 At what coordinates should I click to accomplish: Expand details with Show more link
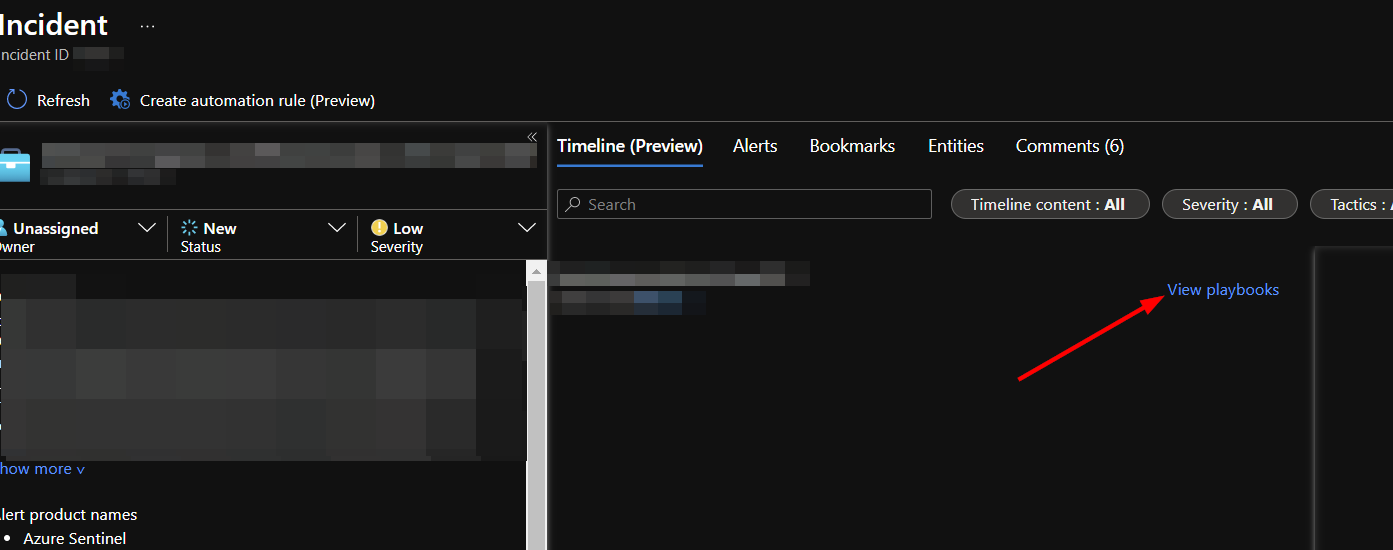pyautogui.click(x=41, y=469)
